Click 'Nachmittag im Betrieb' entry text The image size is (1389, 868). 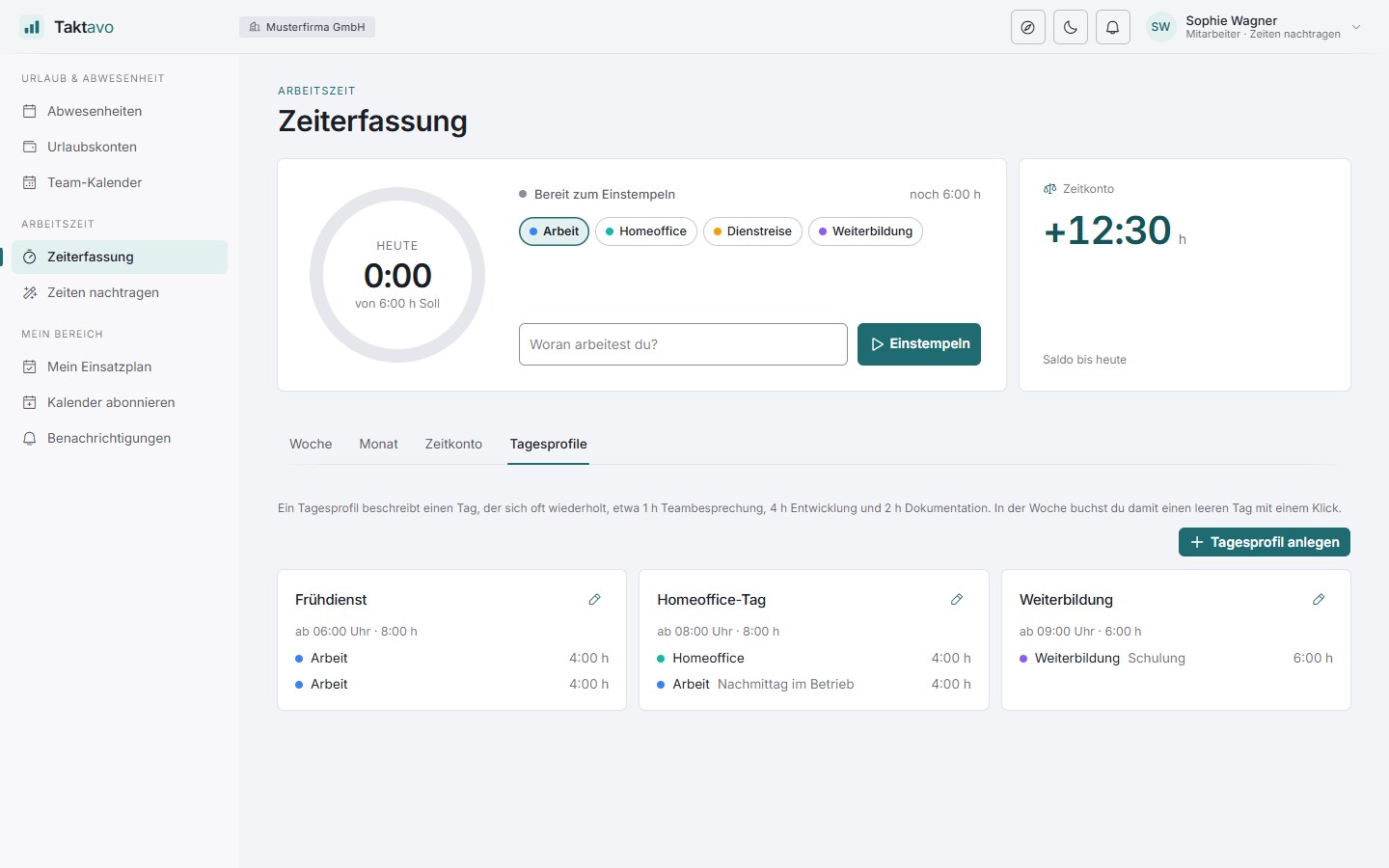pyautogui.click(x=786, y=684)
